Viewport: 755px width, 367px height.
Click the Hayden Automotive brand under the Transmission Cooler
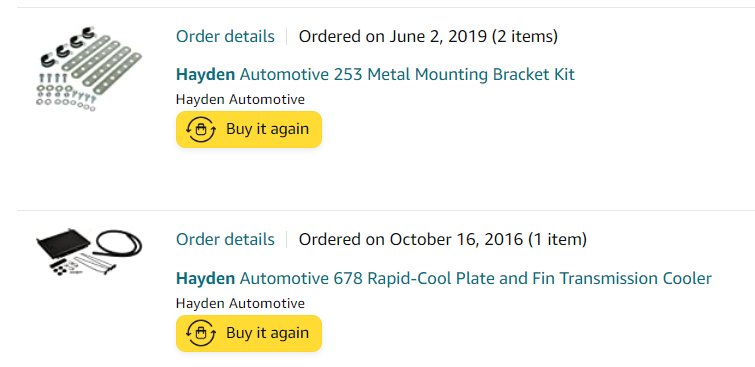point(240,303)
